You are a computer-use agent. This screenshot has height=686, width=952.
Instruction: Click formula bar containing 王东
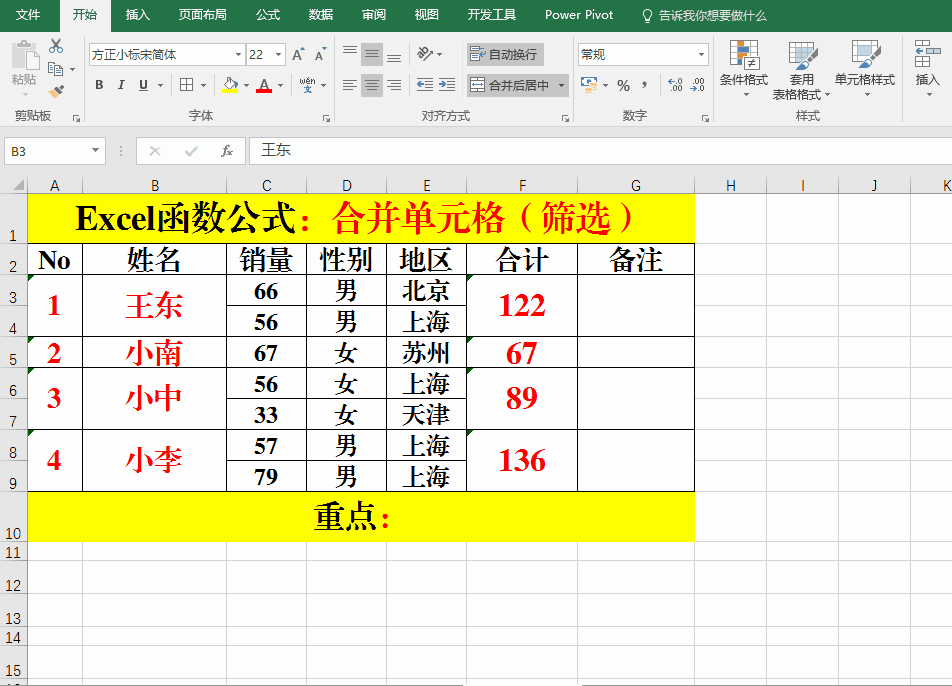pyautogui.click(x=600, y=151)
